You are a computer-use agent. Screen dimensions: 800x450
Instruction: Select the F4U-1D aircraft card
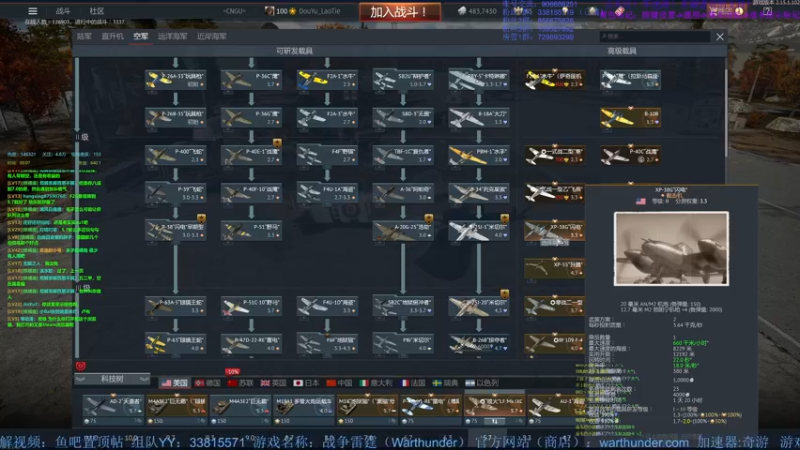[327, 306]
